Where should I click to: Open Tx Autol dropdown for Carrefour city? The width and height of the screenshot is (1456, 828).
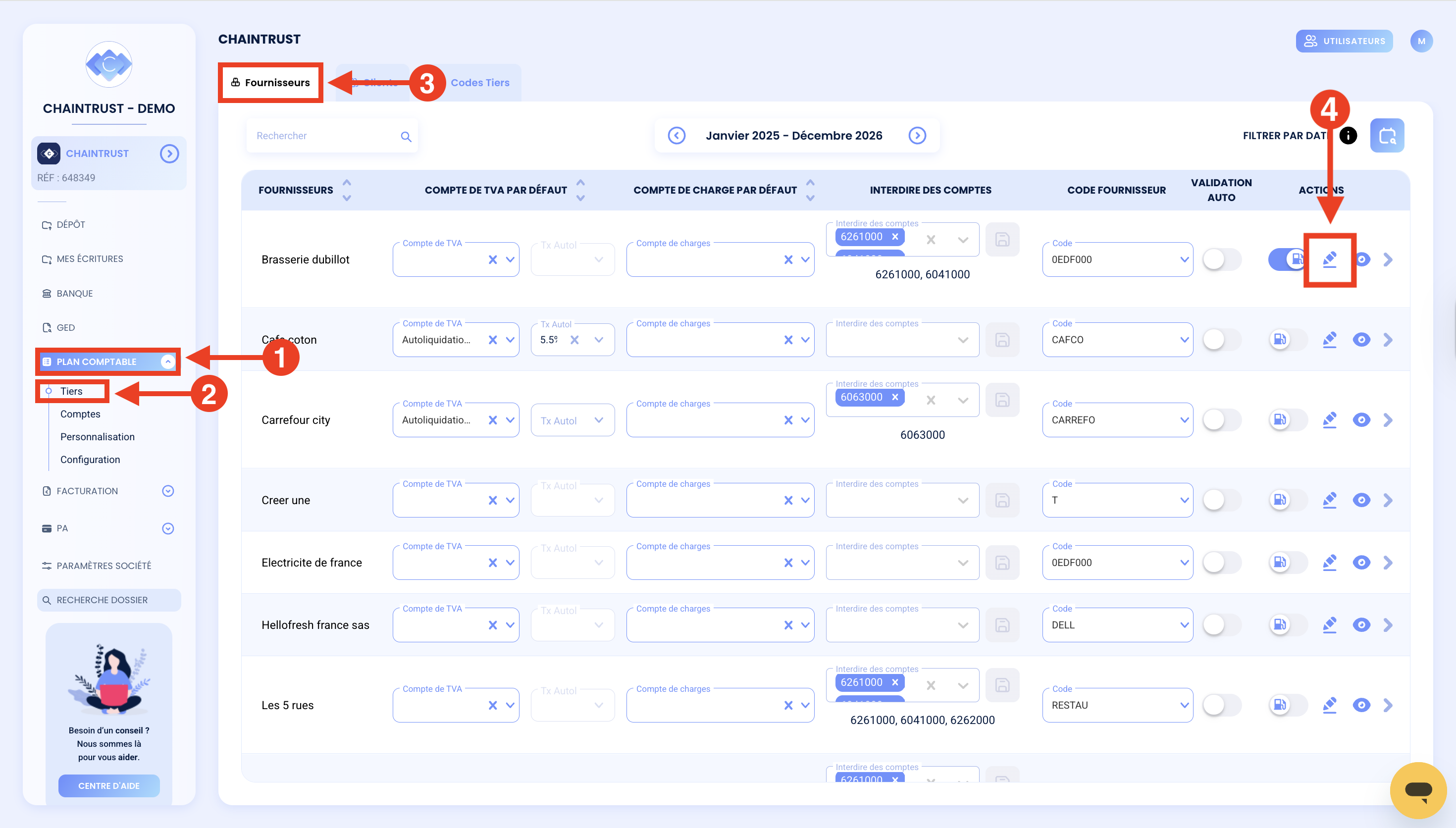tap(599, 419)
